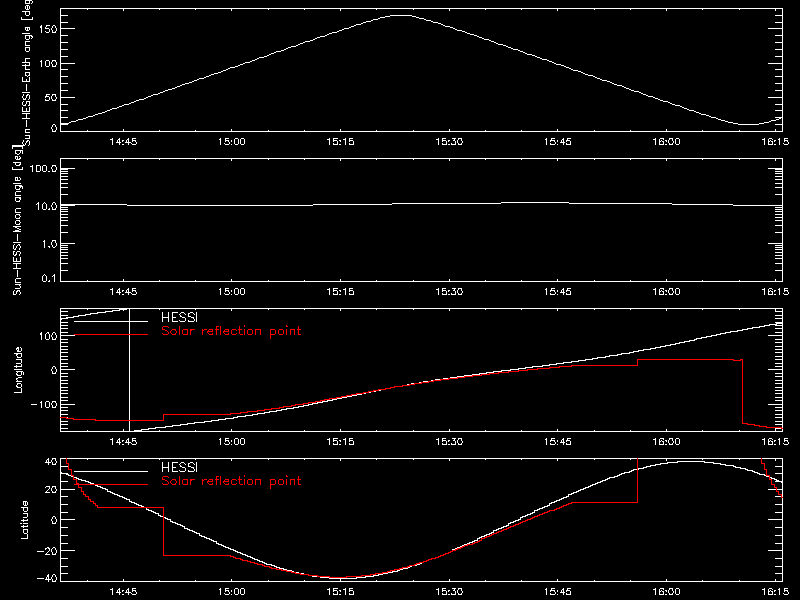800x600 pixels.
Task: Click the 50 tick on Sun-HESSI-Earth axis
Action: point(51,97)
